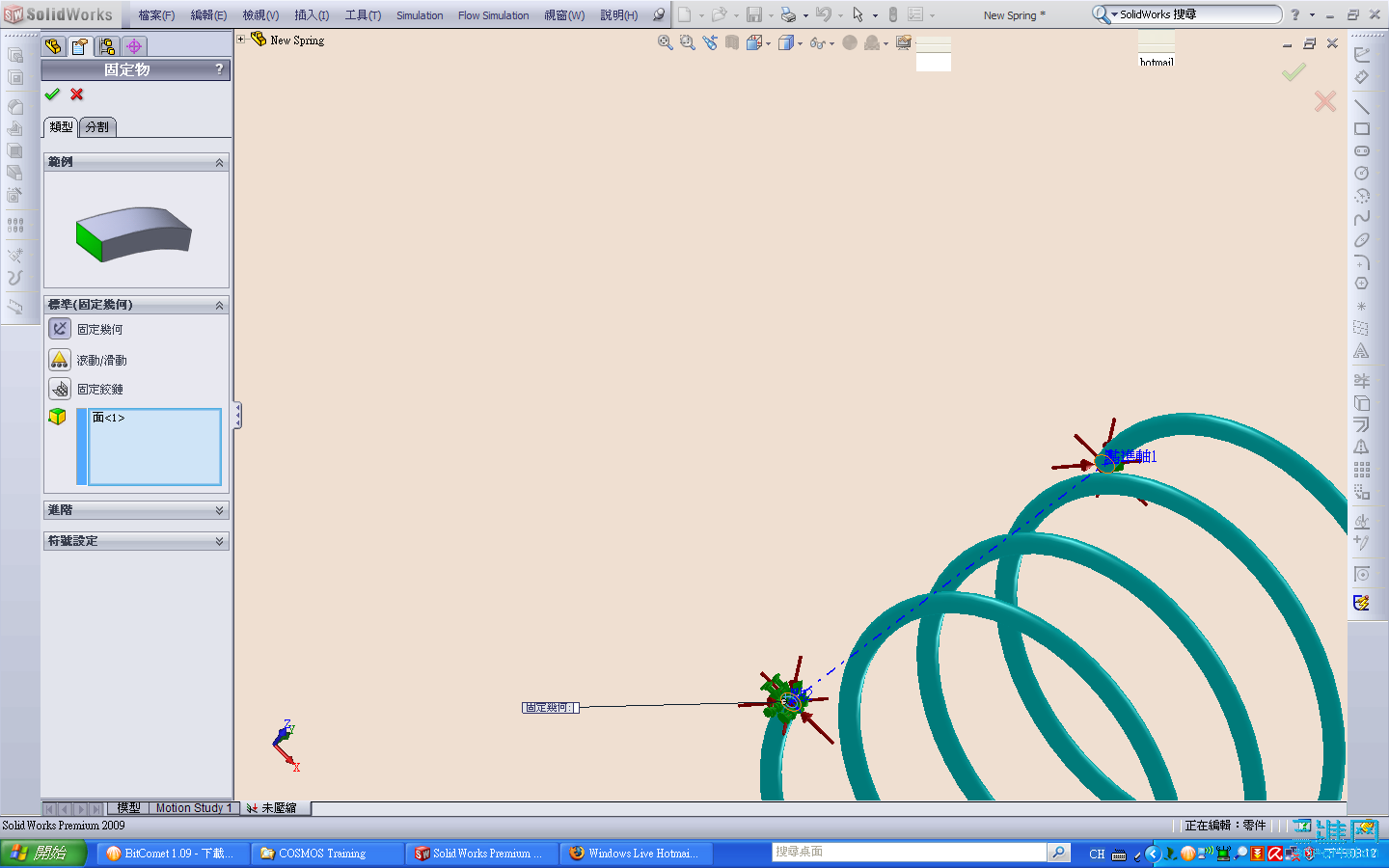Switch to the 模型 tab
The image size is (1389, 868).
click(128, 808)
